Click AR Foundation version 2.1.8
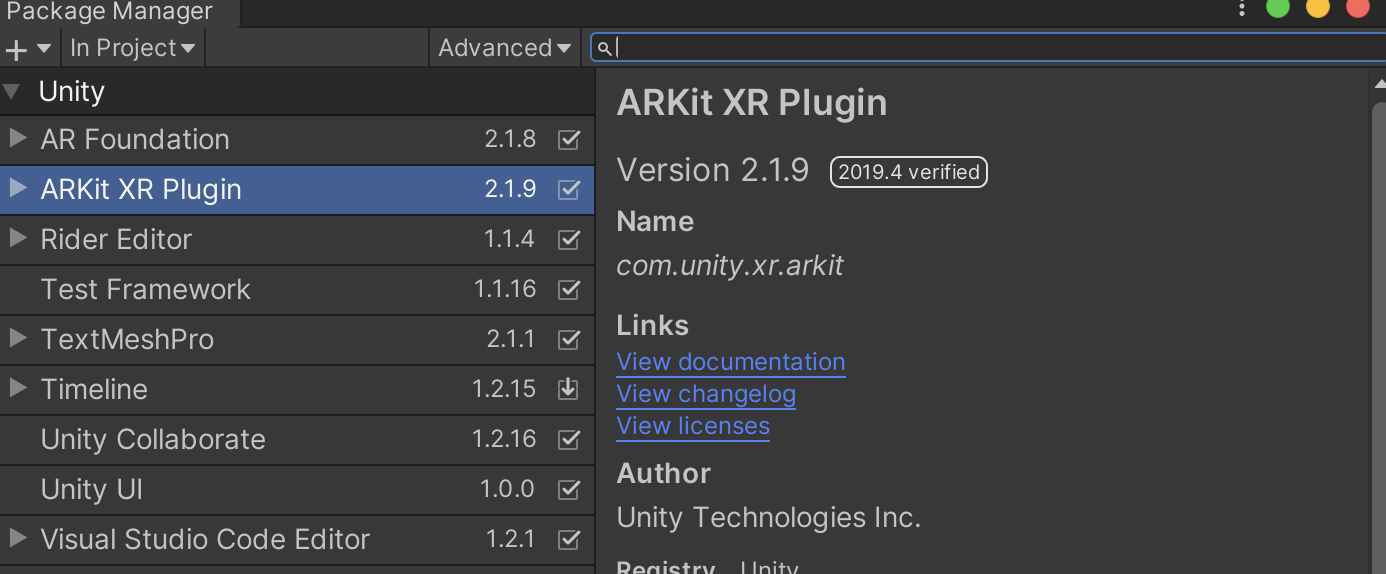The width and height of the screenshot is (1386, 574). (510, 139)
